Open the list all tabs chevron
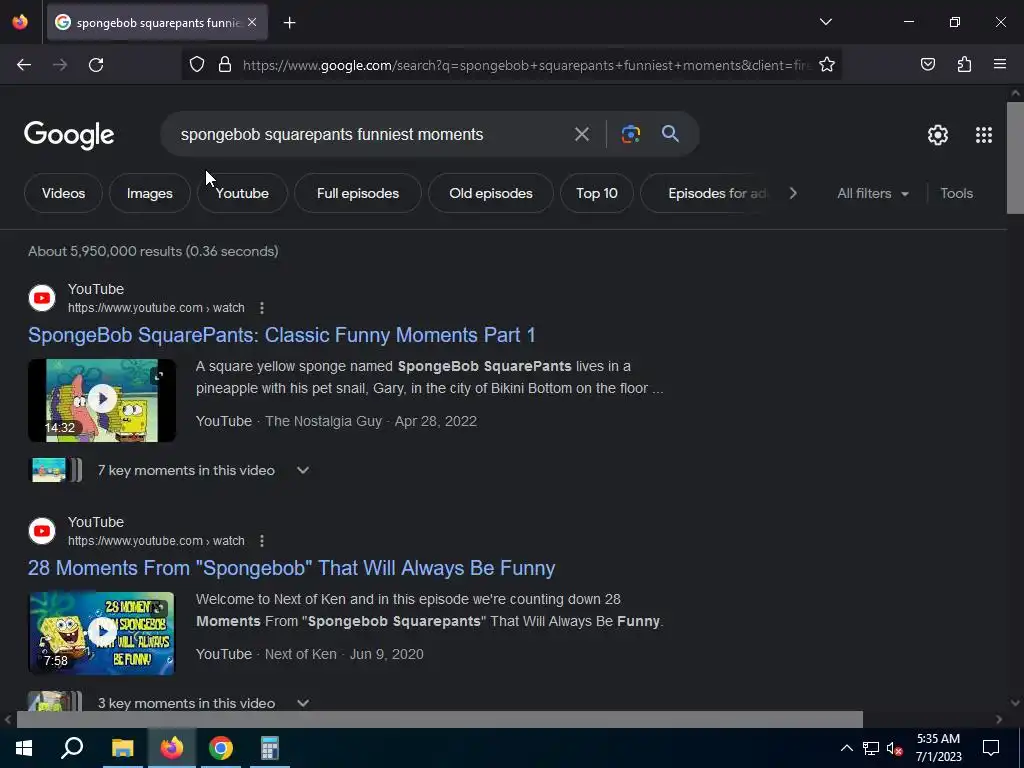The image size is (1024, 768). click(825, 22)
